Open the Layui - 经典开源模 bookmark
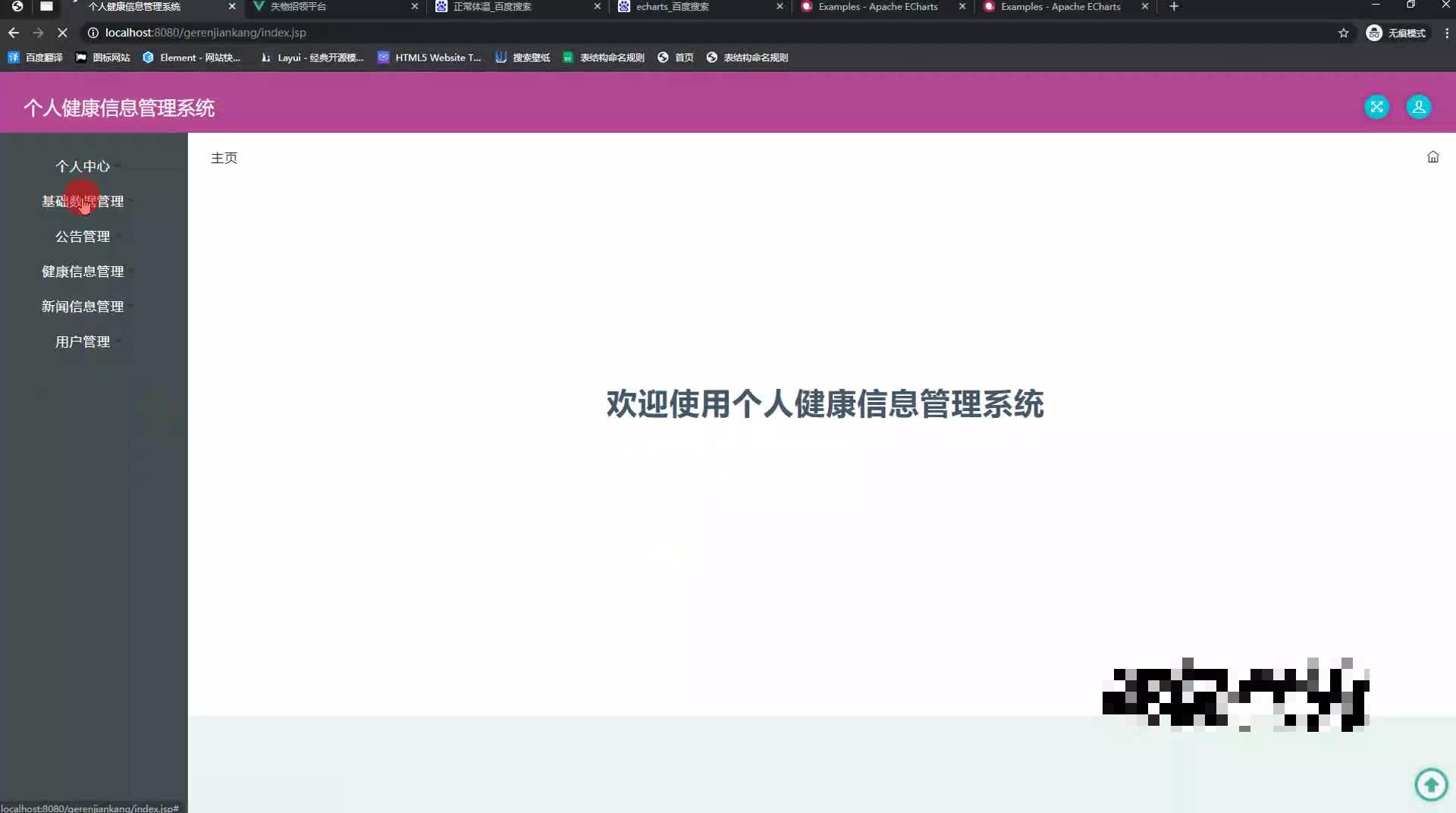 click(312, 58)
